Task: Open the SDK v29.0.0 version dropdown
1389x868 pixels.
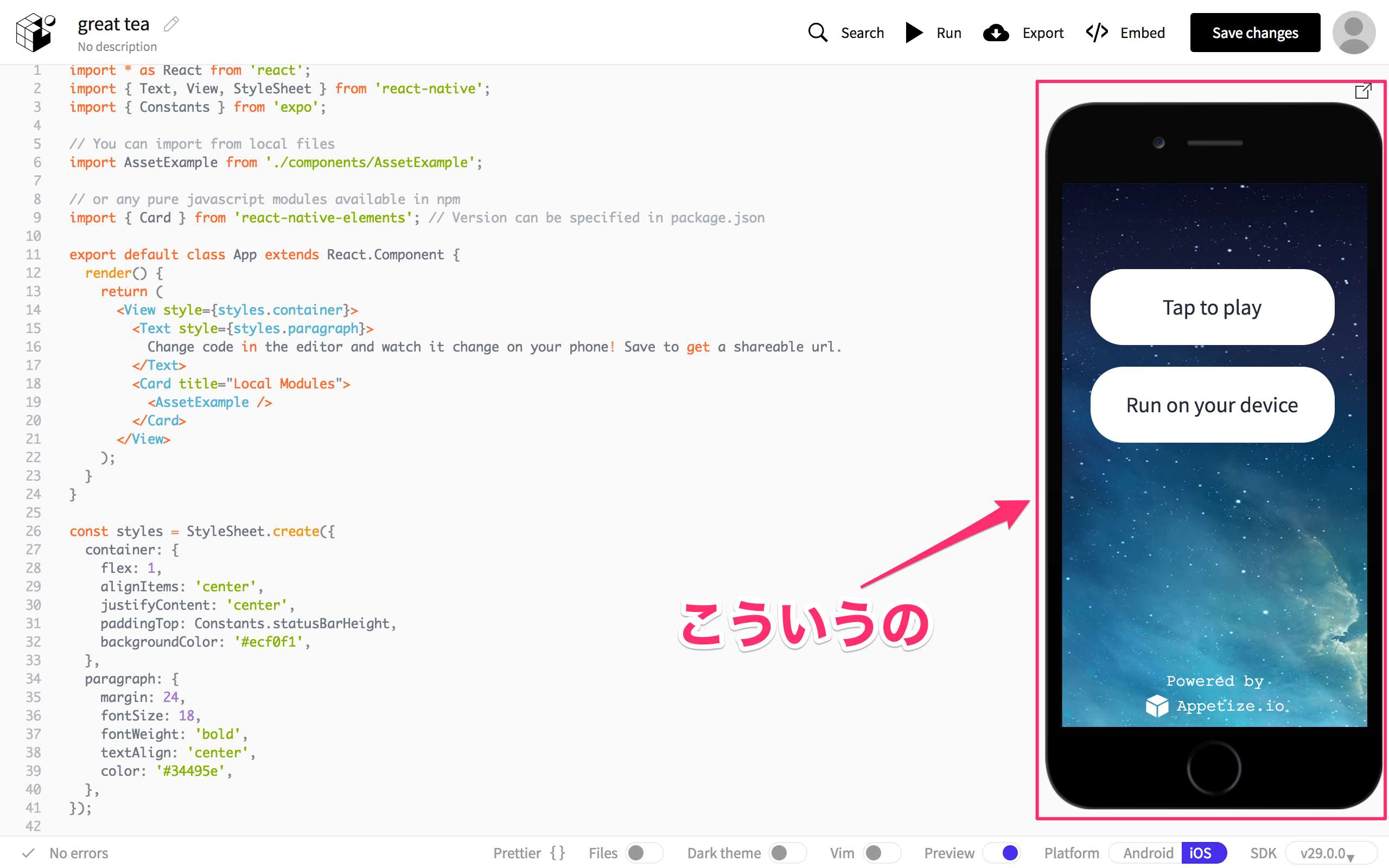Action: (1329, 853)
